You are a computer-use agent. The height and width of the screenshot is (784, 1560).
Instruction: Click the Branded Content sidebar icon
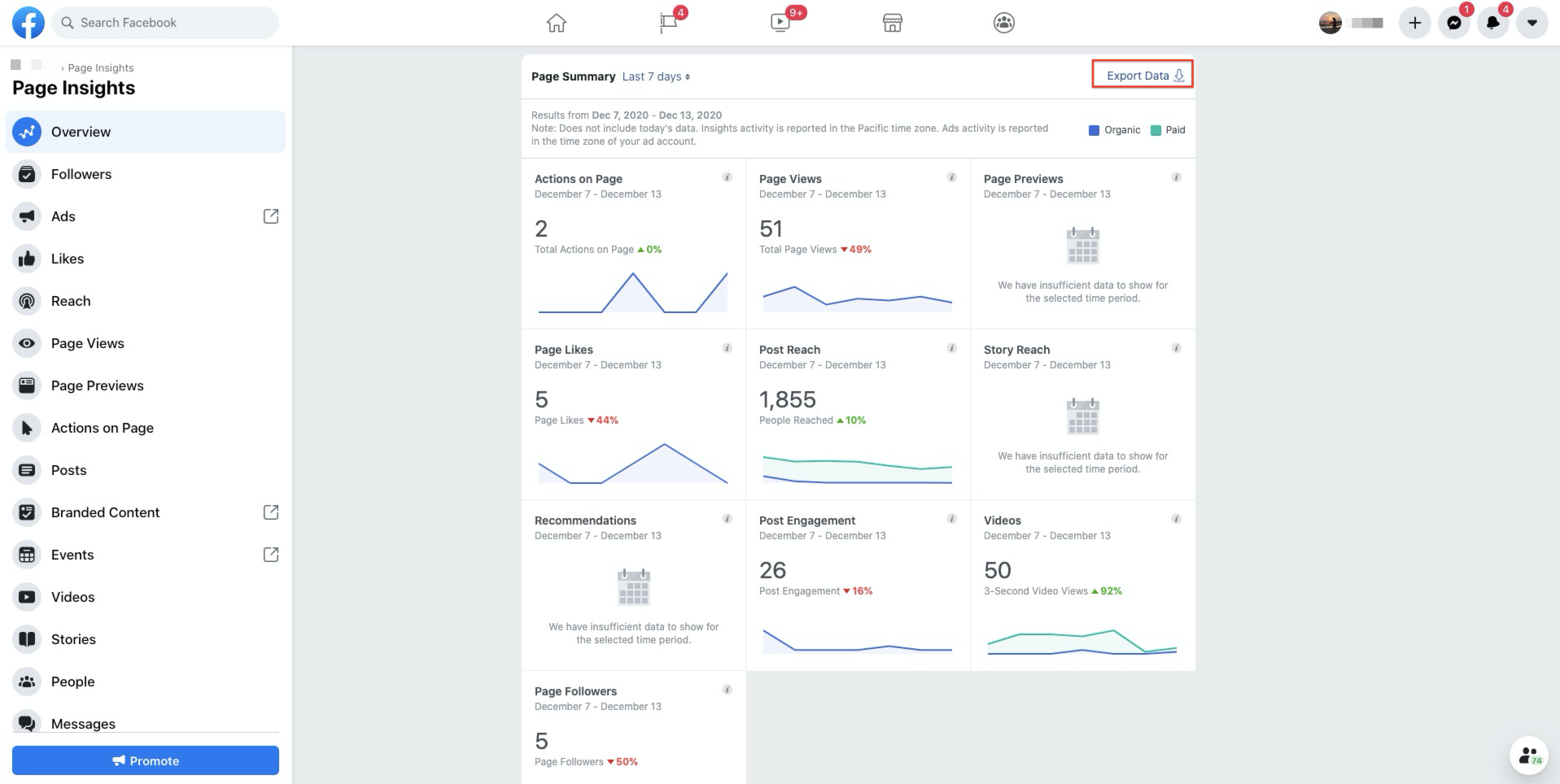27,512
